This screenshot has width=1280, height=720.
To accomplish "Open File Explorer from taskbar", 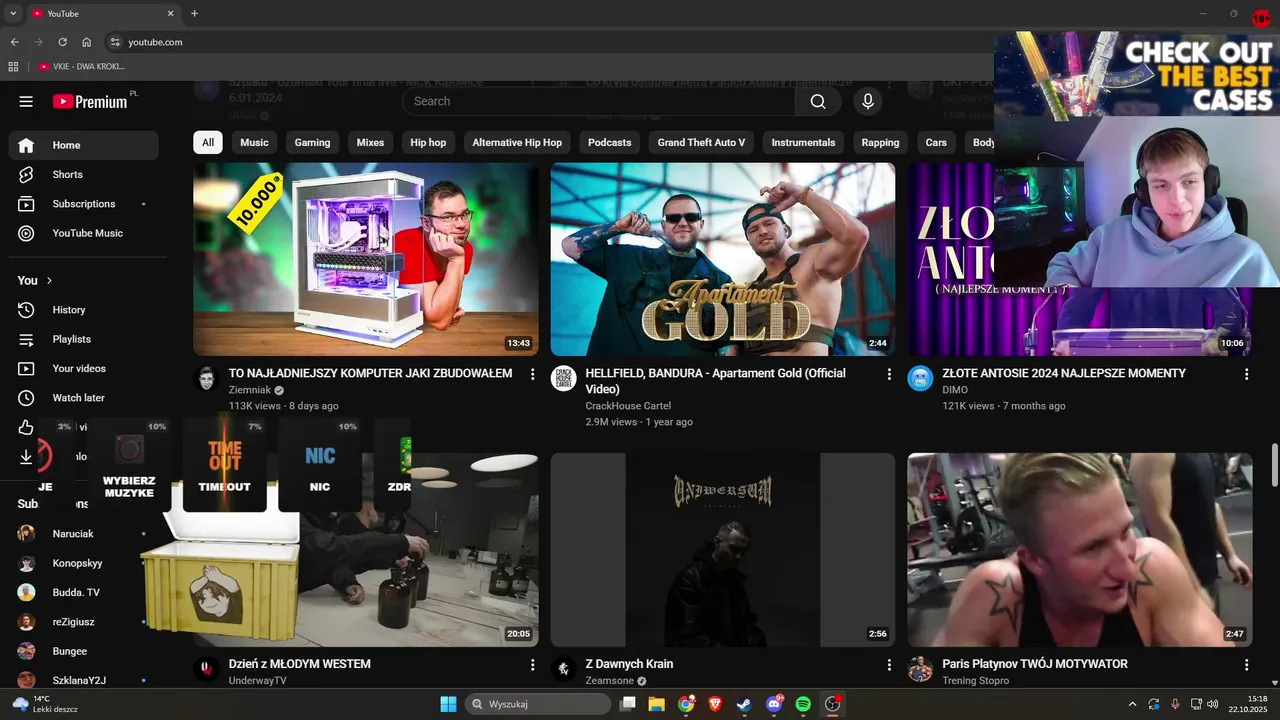I will [x=656, y=704].
